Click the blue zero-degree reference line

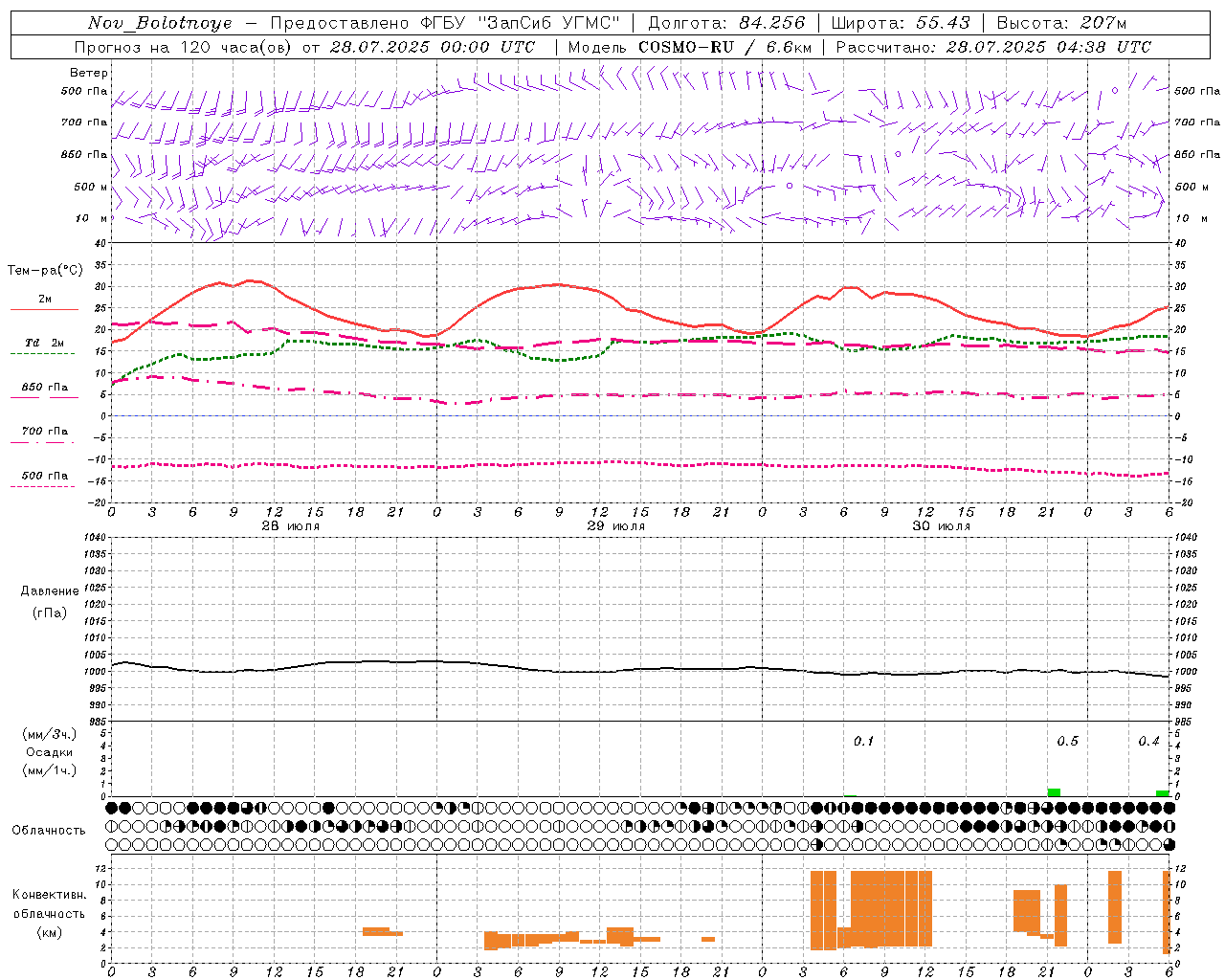640,415
